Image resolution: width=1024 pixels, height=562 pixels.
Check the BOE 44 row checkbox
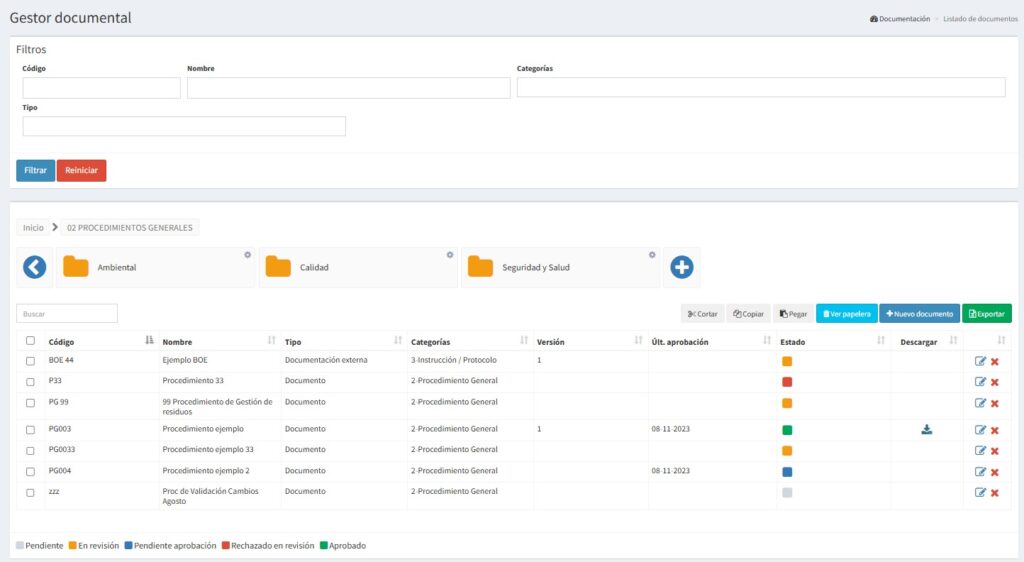click(x=30, y=361)
